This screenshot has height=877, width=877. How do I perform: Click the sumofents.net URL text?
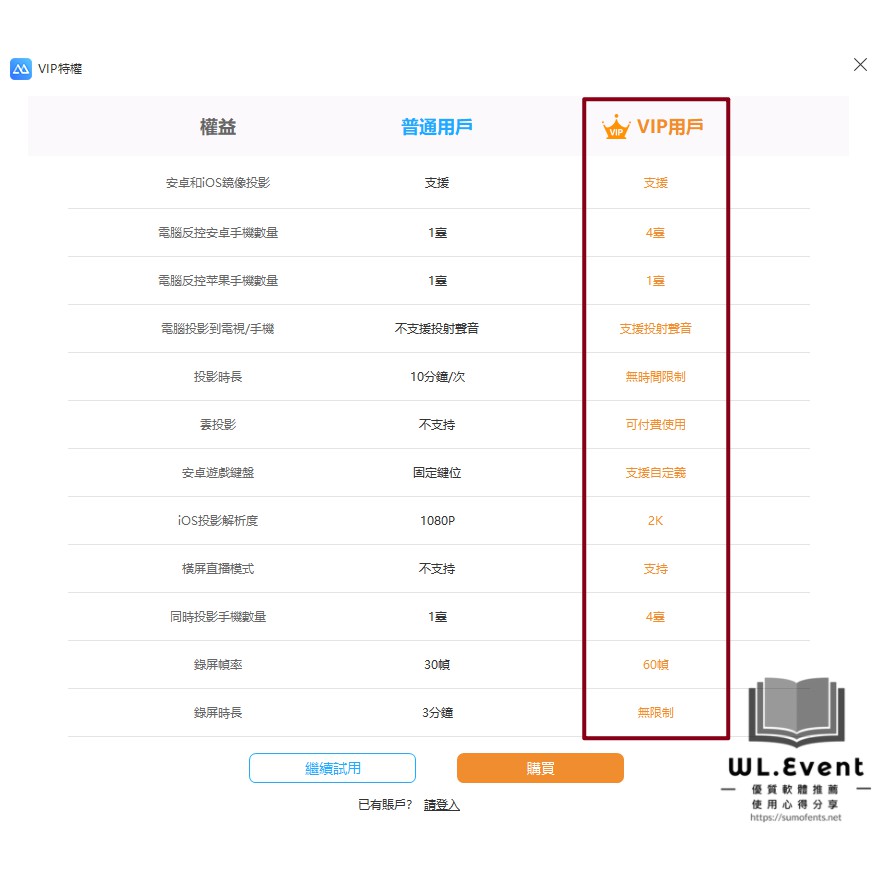(795, 817)
